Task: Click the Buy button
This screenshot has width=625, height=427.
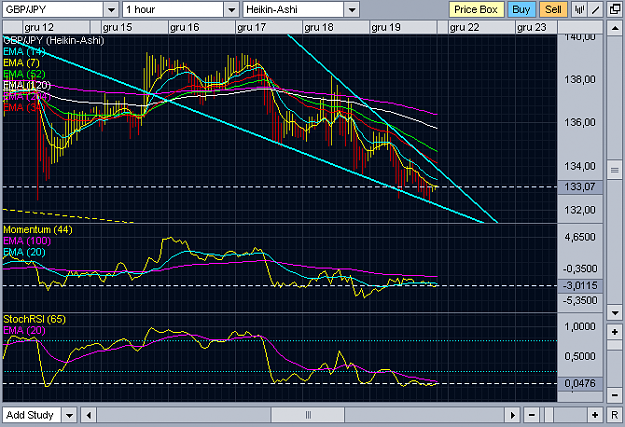Action: click(x=521, y=10)
